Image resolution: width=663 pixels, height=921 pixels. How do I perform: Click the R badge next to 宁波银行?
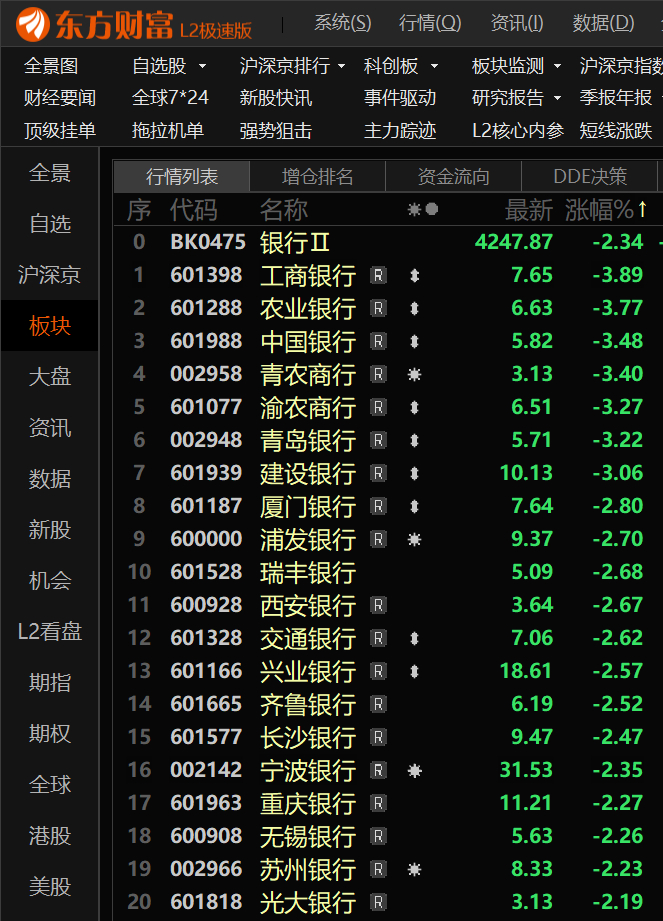tap(378, 770)
